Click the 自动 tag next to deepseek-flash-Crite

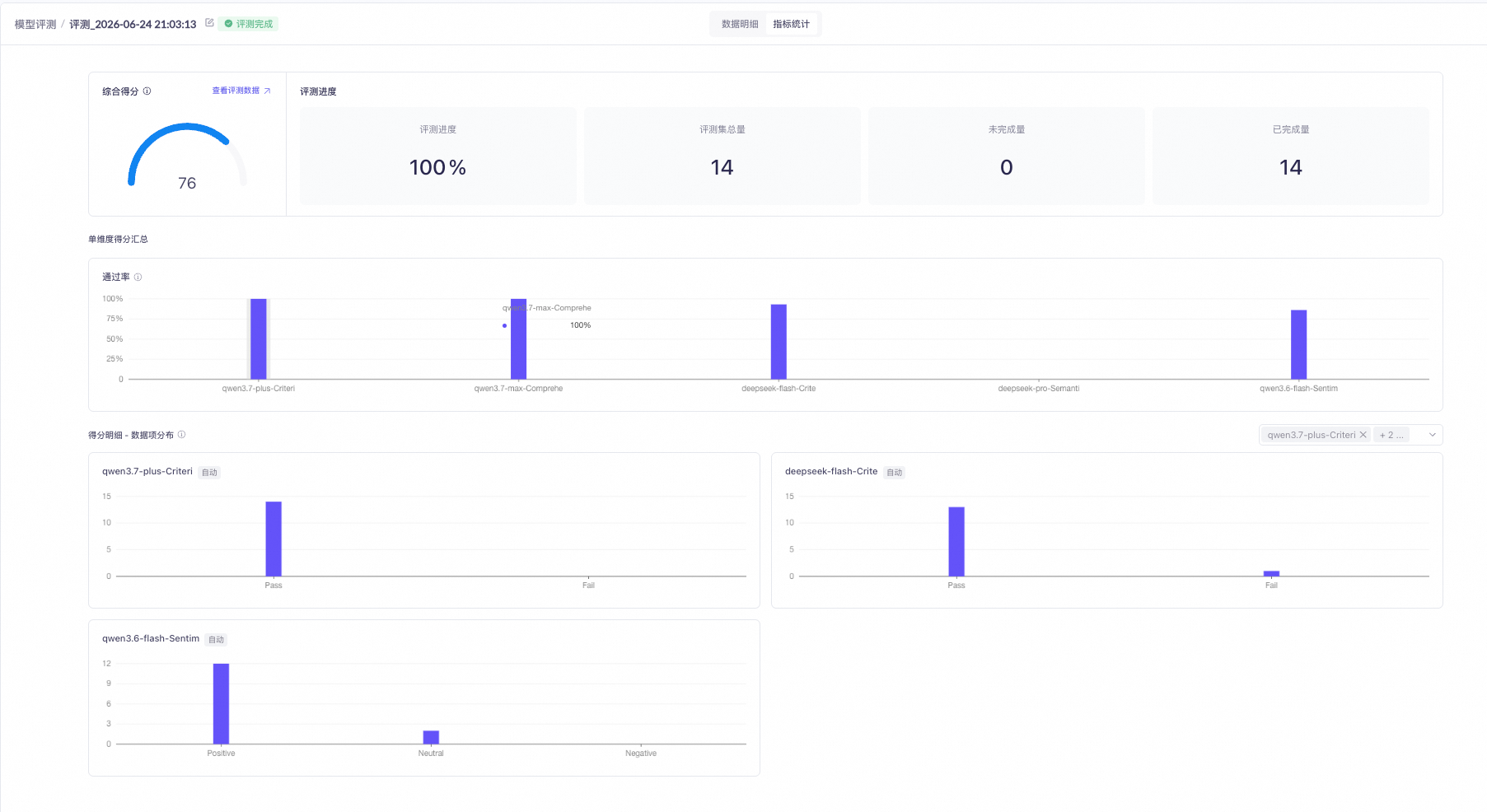pyautogui.click(x=894, y=473)
